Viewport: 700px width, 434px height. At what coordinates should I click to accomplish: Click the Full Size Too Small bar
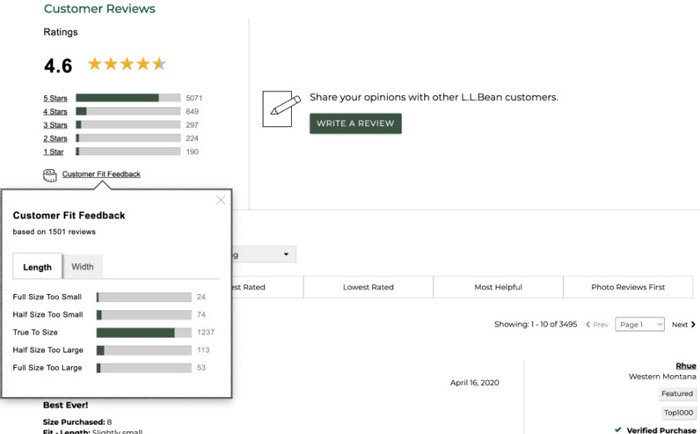click(144, 297)
